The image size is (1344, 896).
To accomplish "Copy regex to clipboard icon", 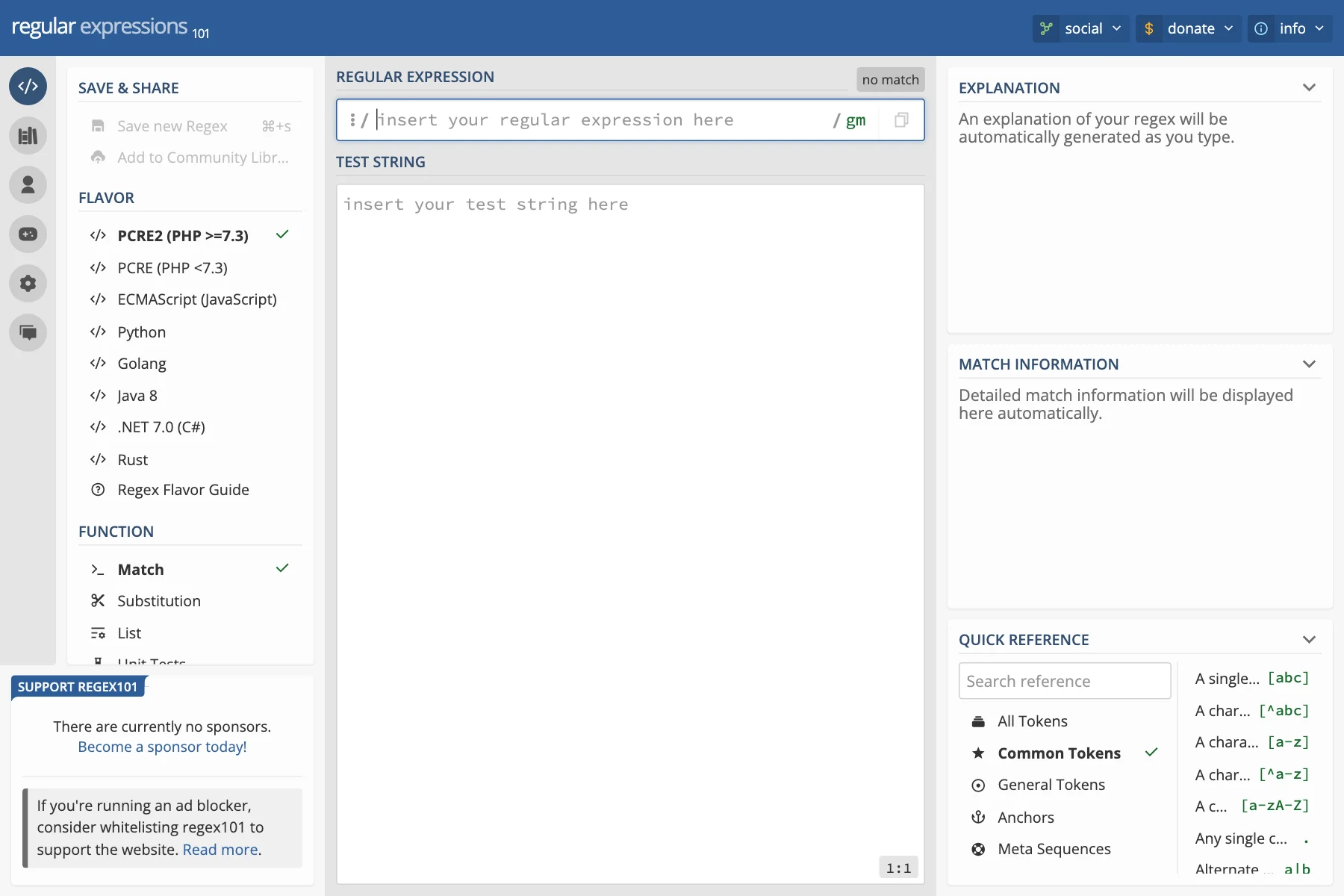I will click(901, 120).
